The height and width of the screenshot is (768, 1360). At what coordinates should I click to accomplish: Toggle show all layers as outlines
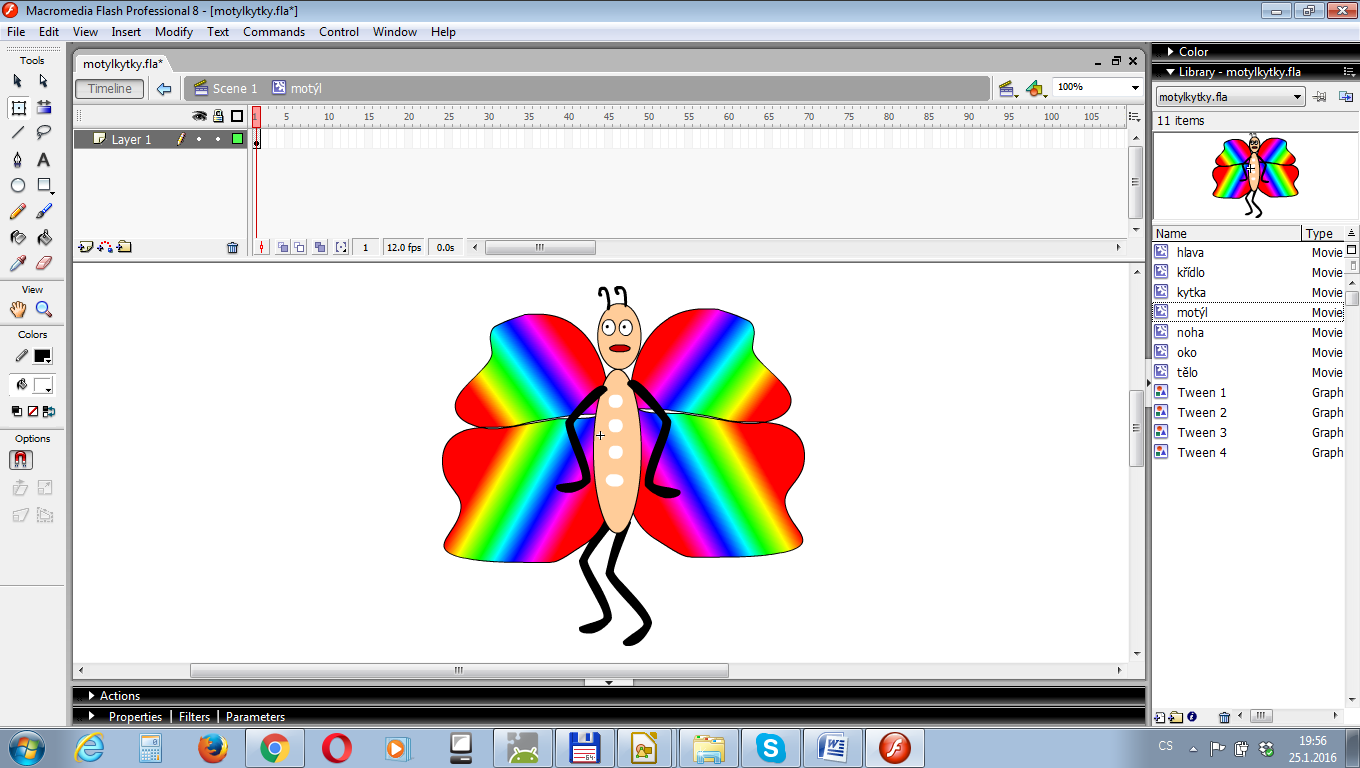coord(237,116)
